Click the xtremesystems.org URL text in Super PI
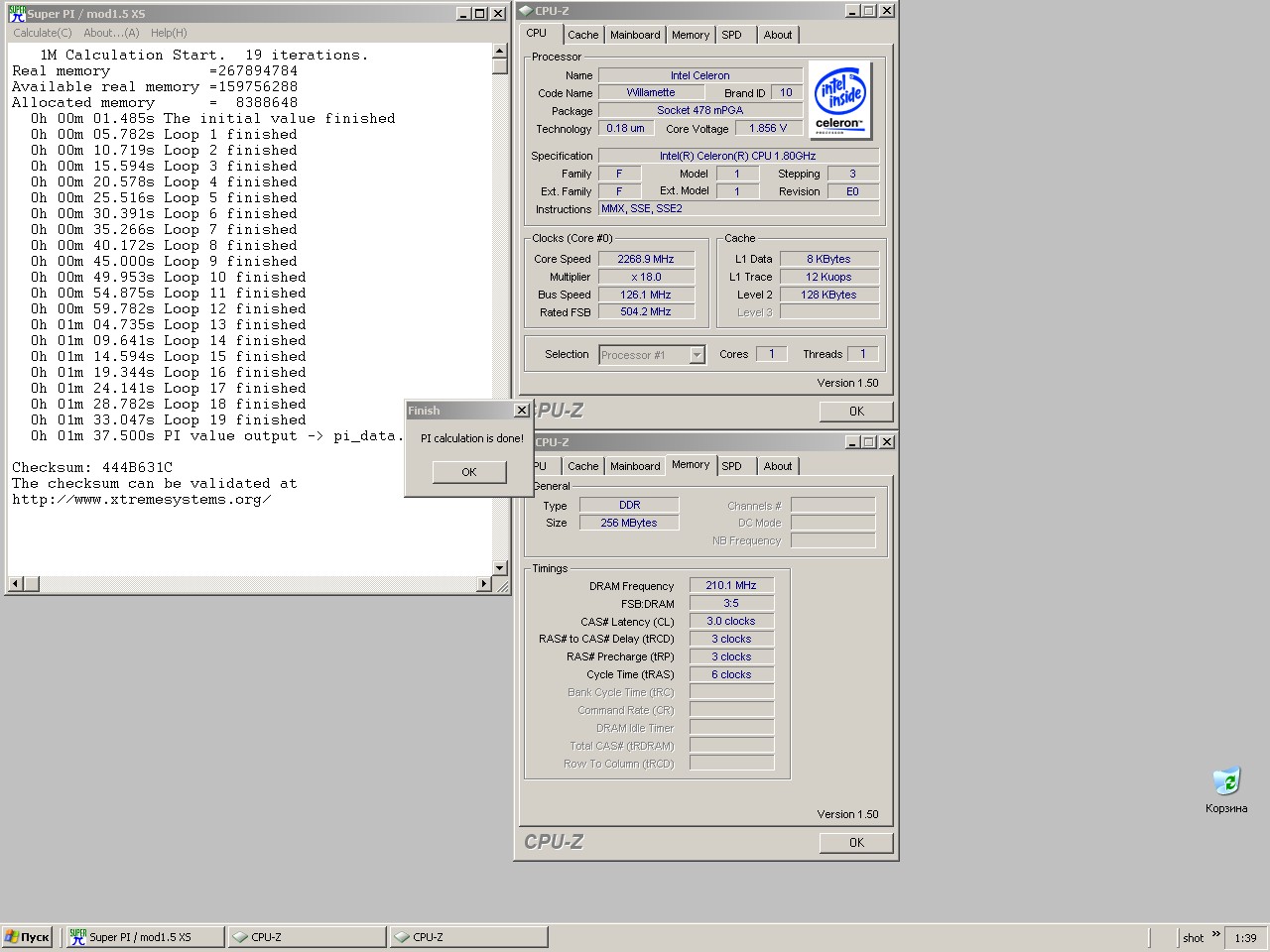Viewport: 1270px width, 952px height. 141,499
